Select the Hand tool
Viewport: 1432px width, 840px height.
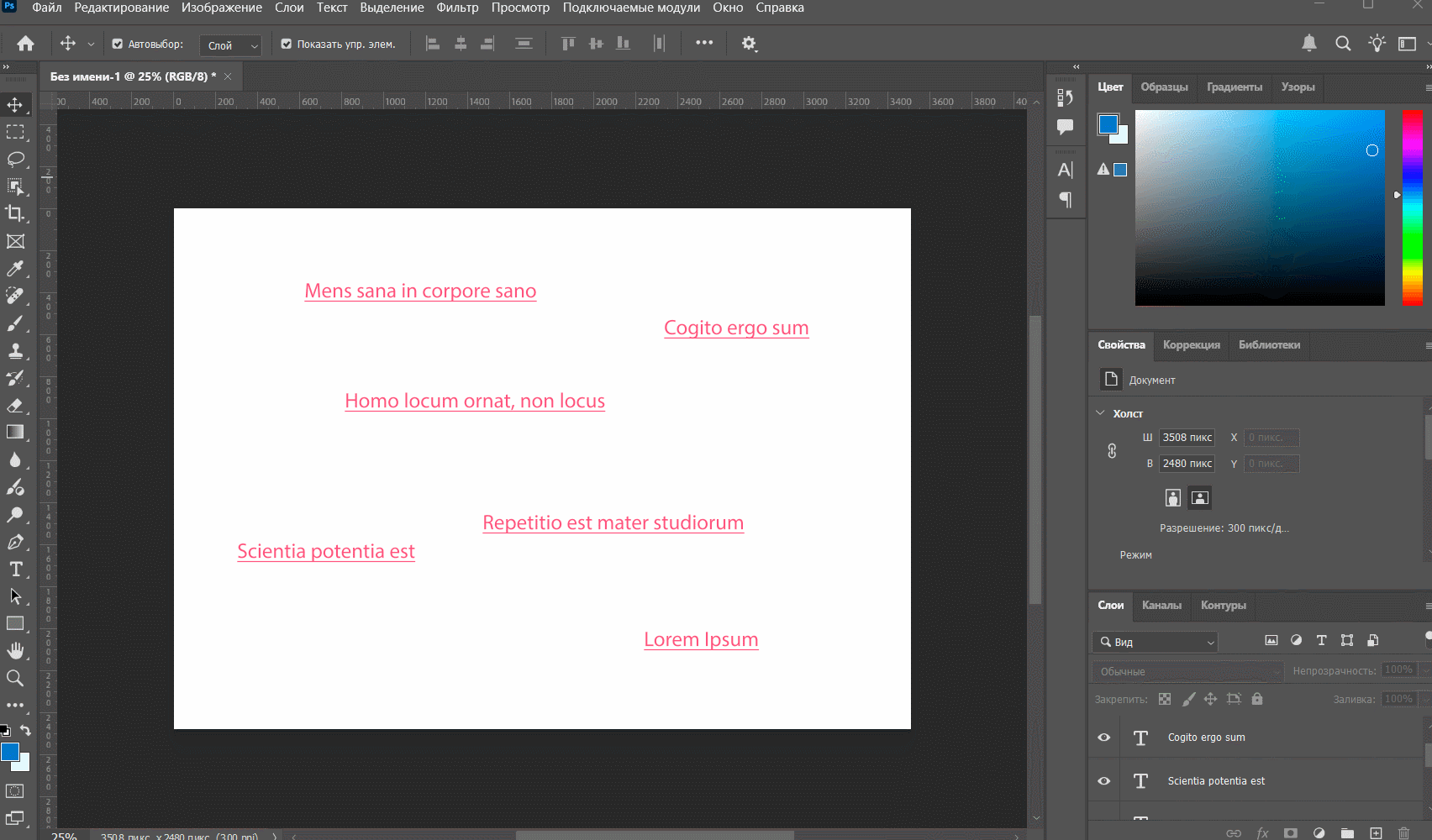click(15, 650)
